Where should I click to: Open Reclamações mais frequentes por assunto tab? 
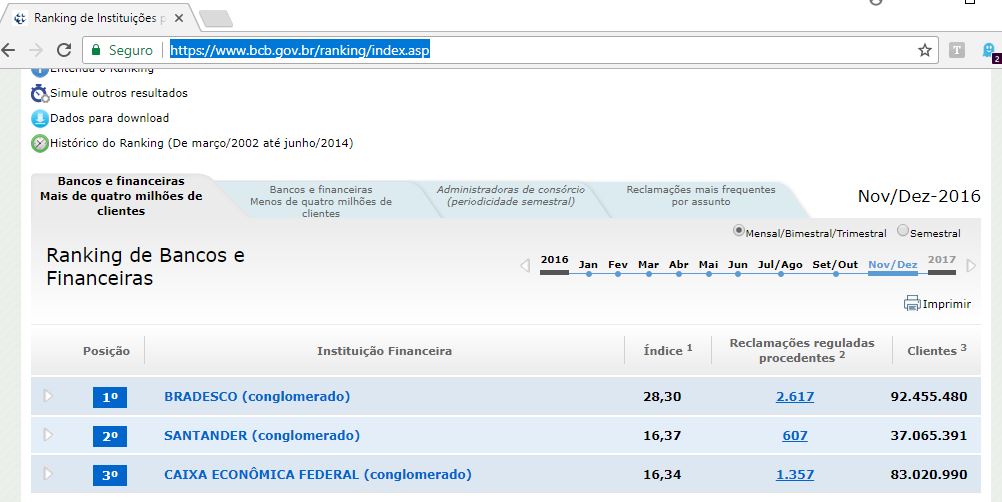[x=700, y=195]
